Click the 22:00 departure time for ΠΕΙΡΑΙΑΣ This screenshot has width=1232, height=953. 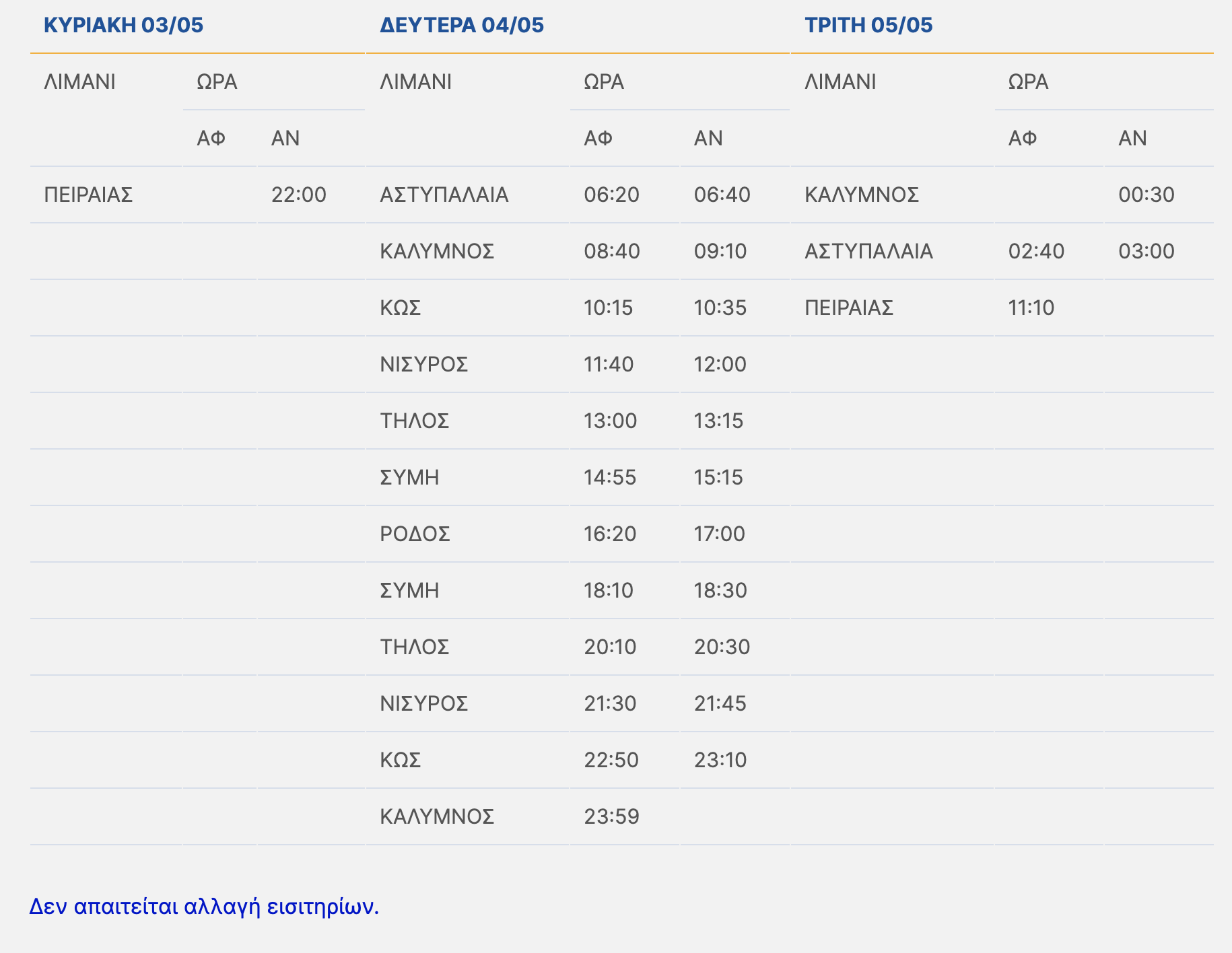tap(298, 195)
